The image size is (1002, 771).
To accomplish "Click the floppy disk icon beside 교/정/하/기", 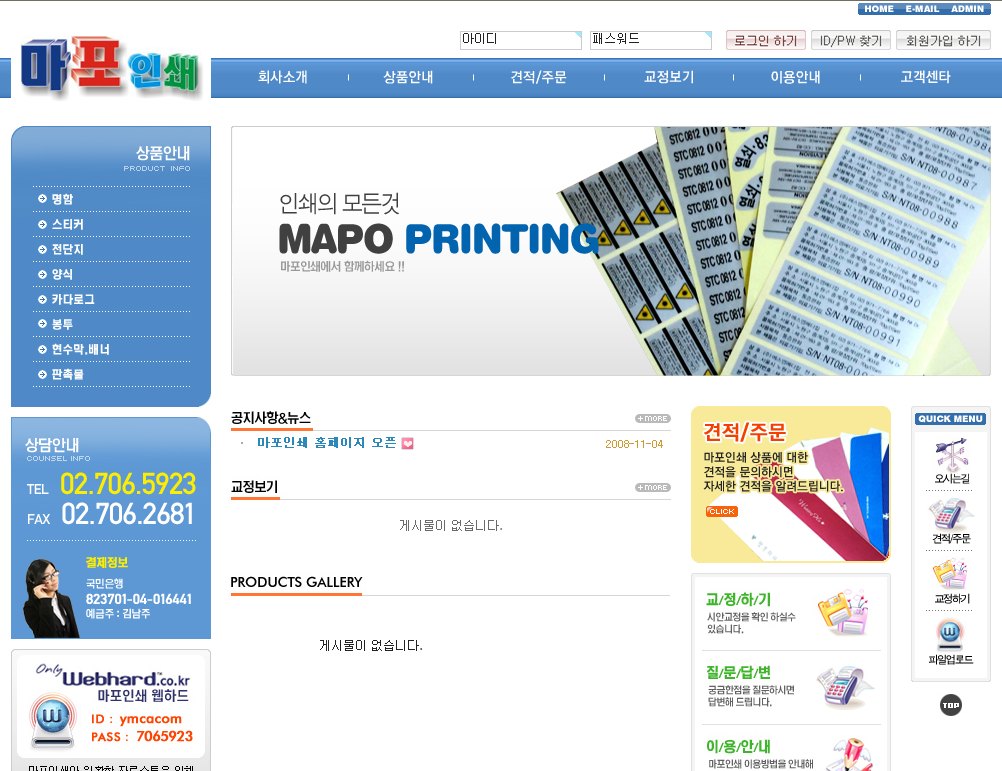I will (x=843, y=612).
